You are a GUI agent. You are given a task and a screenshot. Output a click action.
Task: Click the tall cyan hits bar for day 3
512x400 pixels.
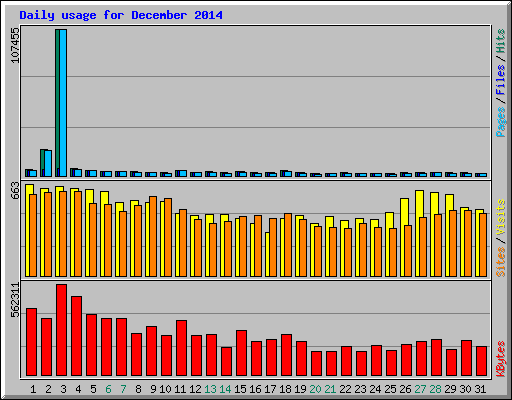click(63, 103)
